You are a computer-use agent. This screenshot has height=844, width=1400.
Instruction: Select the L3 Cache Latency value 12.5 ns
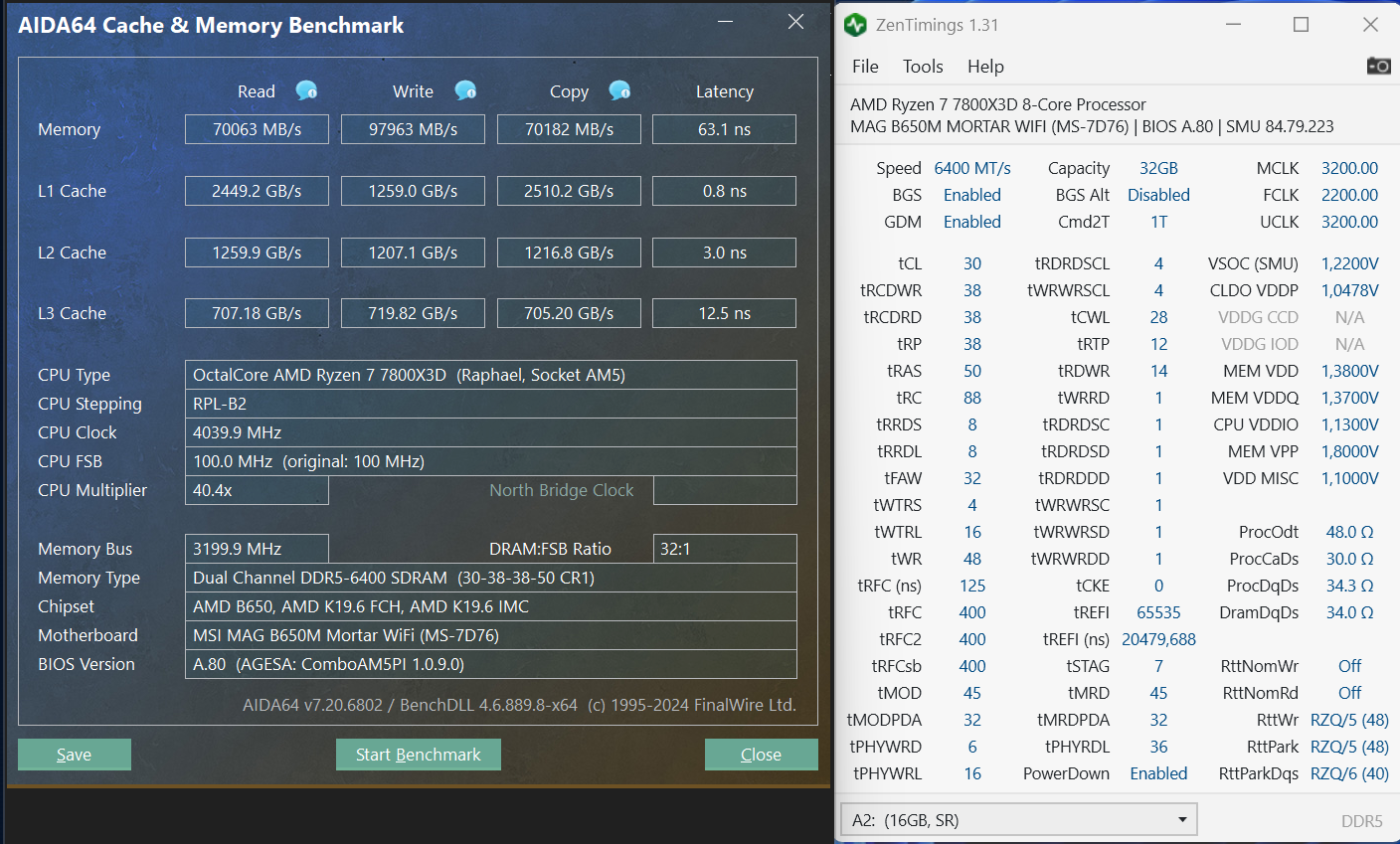point(724,313)
